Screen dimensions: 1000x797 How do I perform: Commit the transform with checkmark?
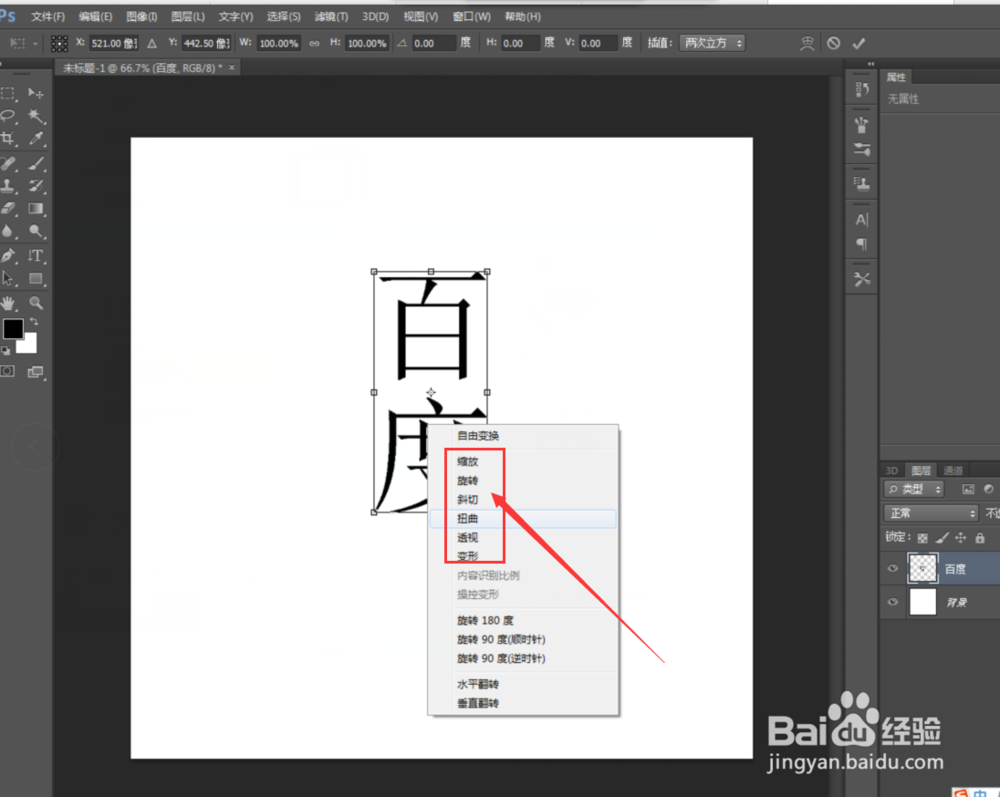point(859,43)
